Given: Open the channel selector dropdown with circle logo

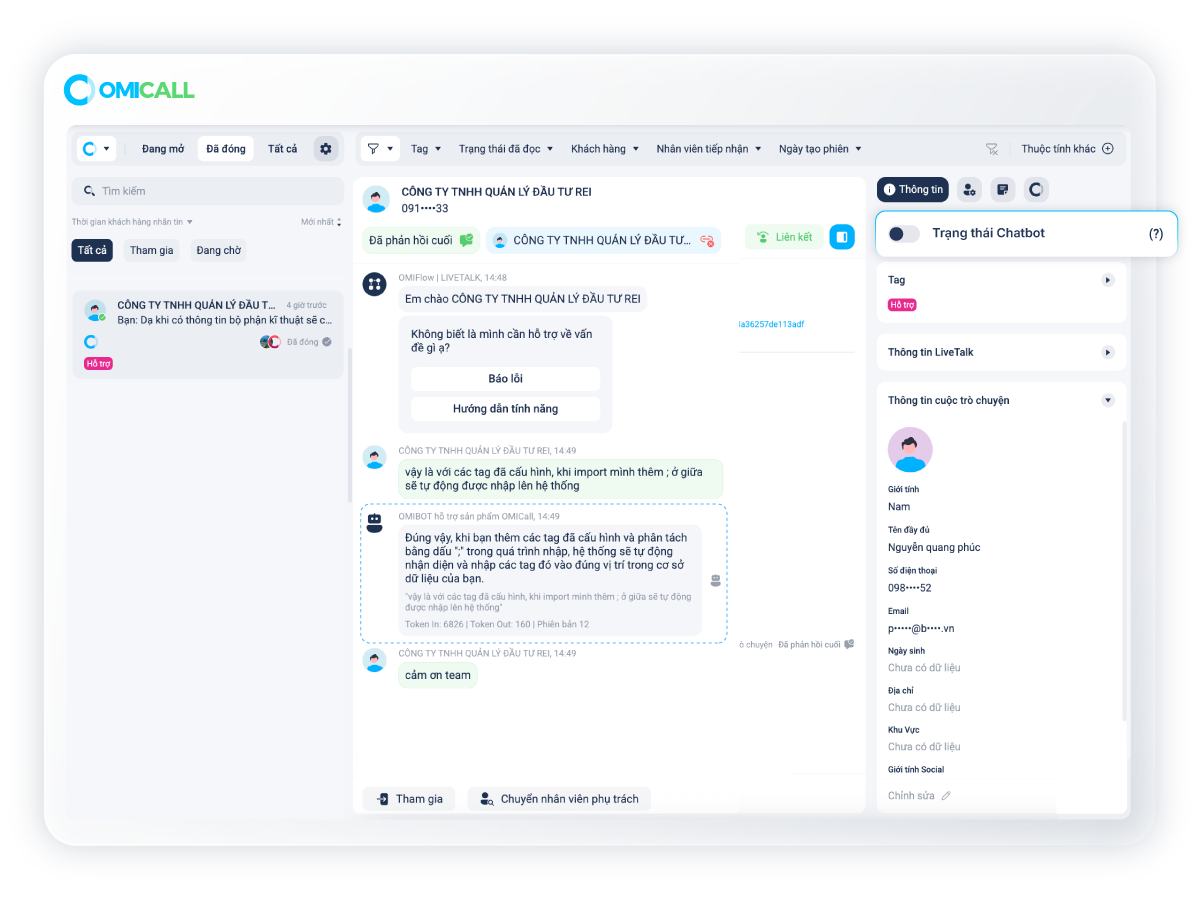Looking at the screenshot, I should 97,149.
